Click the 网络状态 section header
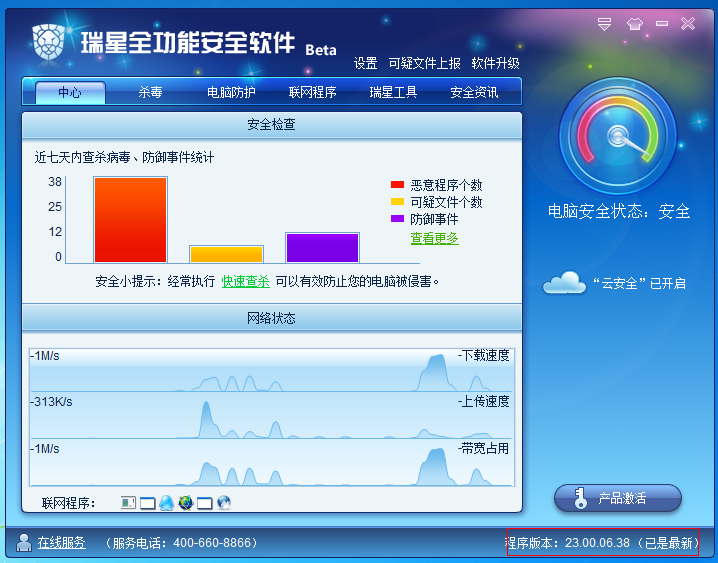Image resolution: width=718 pixels, height=563 pixels. click(x=272, y=318)
